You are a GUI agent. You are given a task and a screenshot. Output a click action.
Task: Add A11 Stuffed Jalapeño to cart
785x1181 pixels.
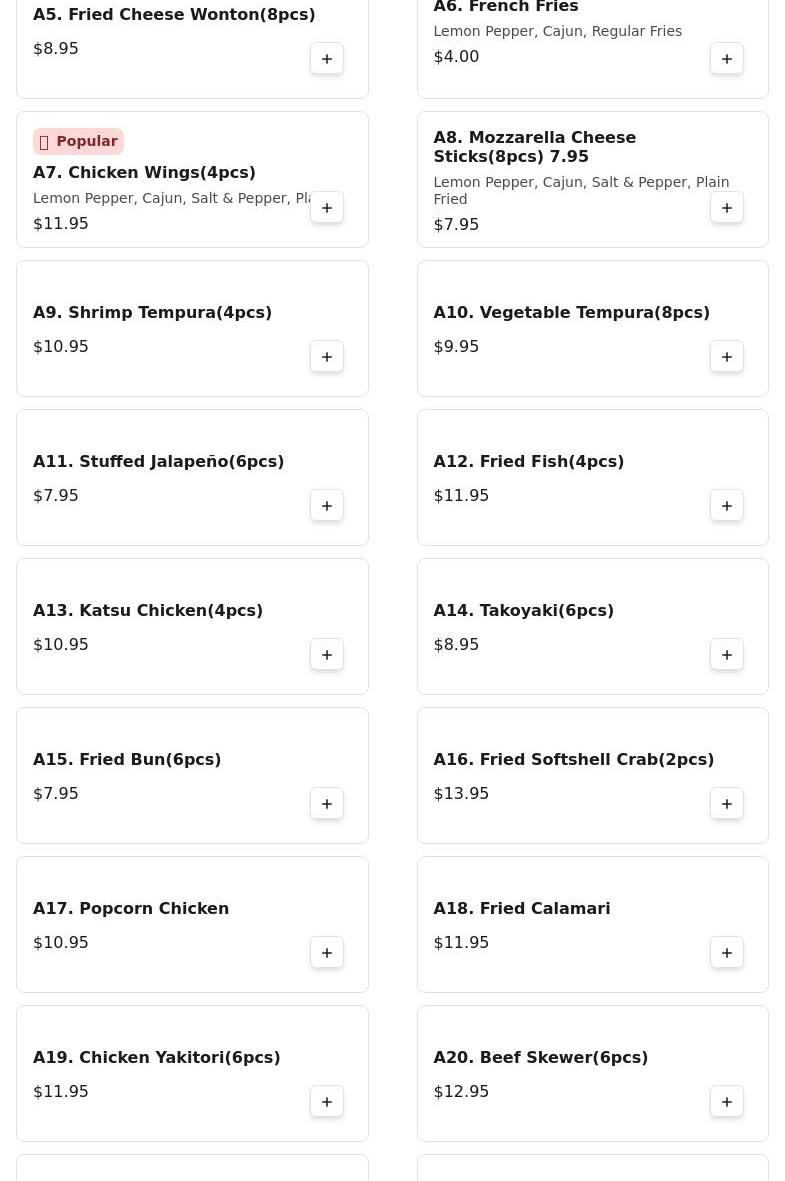pos(327,506)
